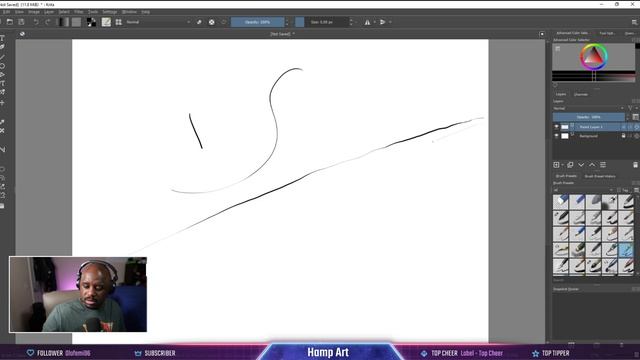This screenshot has height=360, width=640.
Task: Open the Window menu
Action: tap(129, 12)
